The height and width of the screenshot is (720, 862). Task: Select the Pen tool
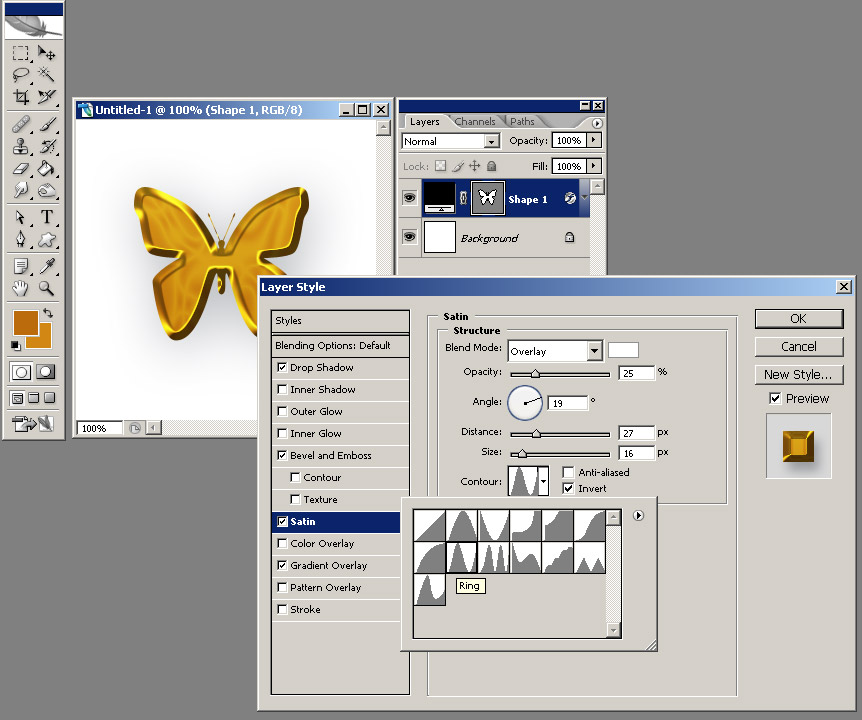(20, 239)
